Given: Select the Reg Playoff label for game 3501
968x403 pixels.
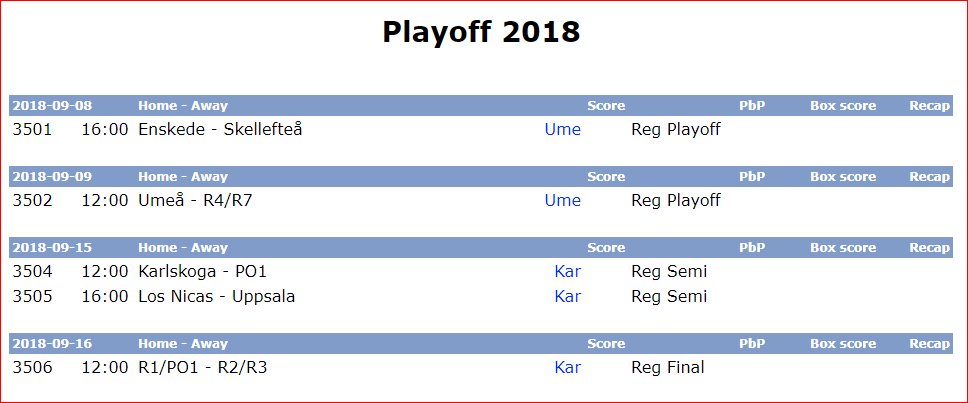Looking at the screenshot, I should coord(675,130).
